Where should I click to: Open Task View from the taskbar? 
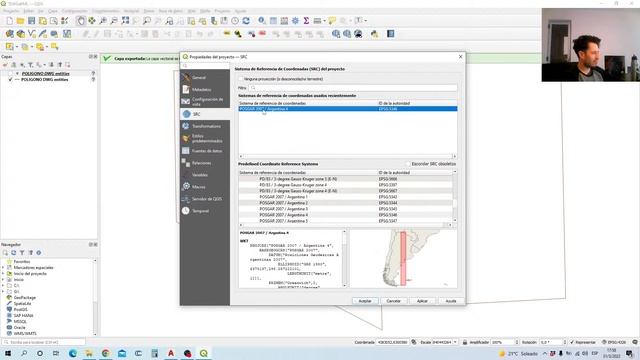56,353
